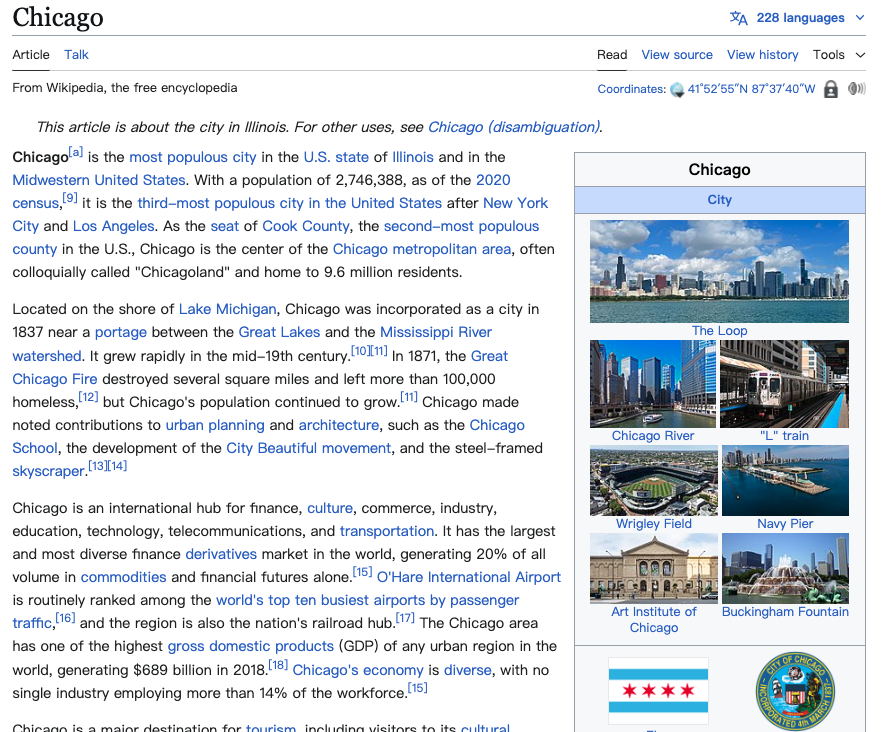Open the O'Hare International Airport link
Image resolution: width=884 pixels, height=732 pixels.
[468, 577]
